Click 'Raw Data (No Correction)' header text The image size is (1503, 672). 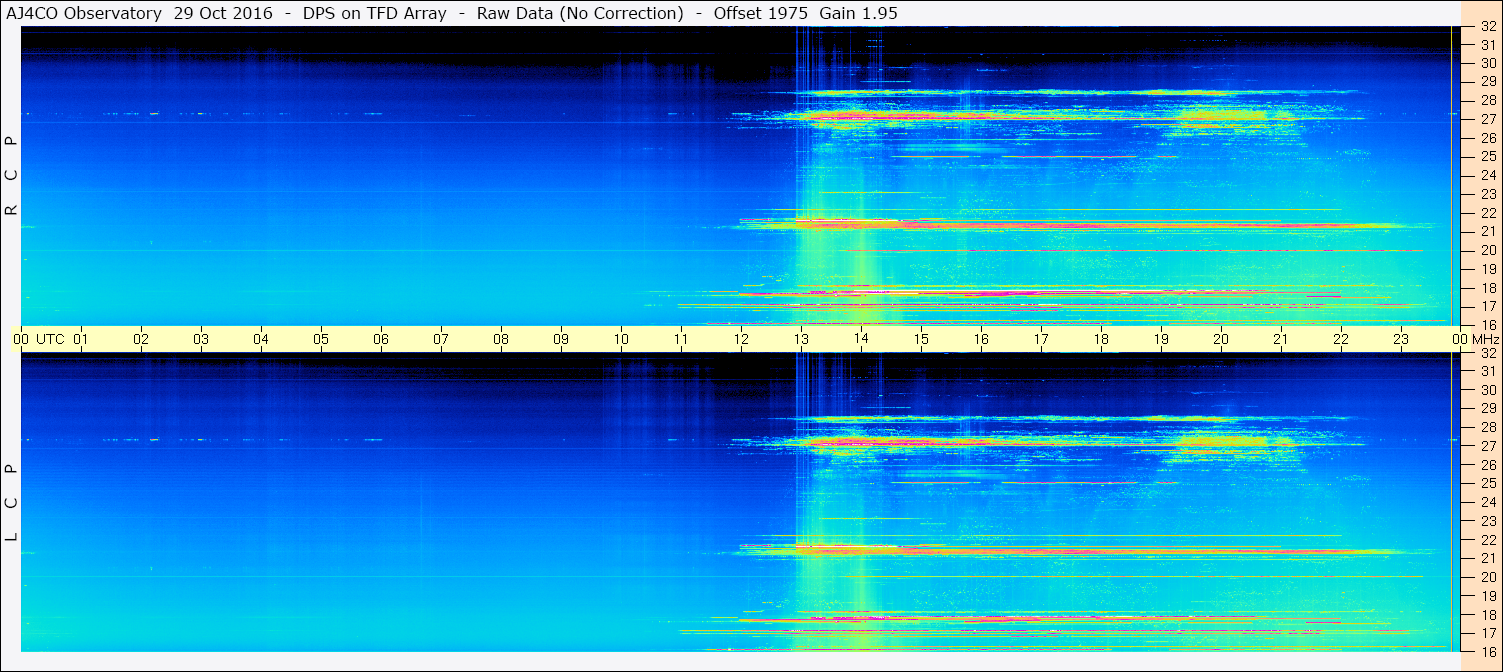[580, 13]
